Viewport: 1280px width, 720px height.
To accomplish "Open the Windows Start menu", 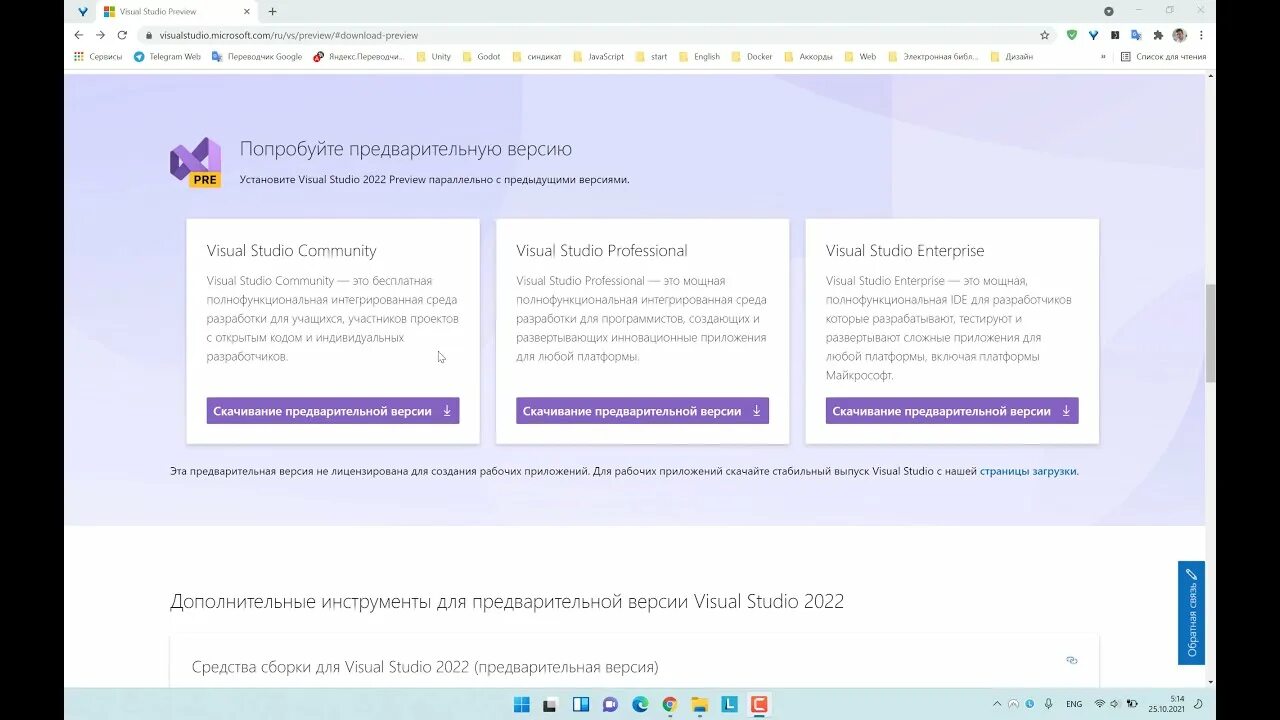I will point(521,704).
